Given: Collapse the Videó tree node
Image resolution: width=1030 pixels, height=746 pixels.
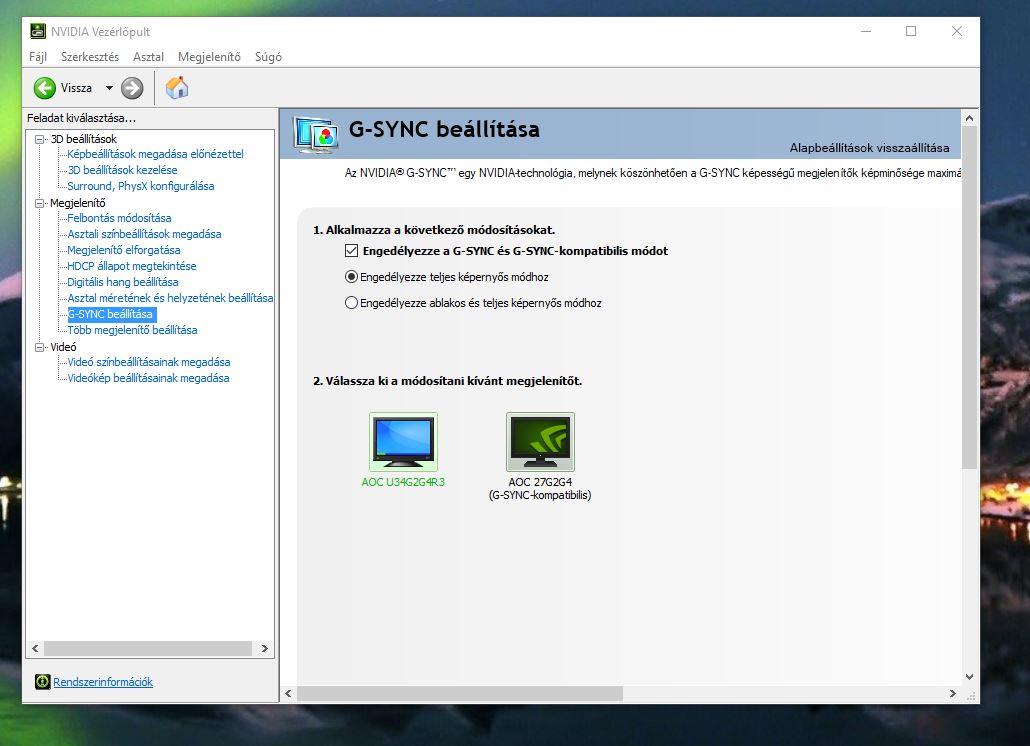Looking at the screenshot, I should point(40,347).
